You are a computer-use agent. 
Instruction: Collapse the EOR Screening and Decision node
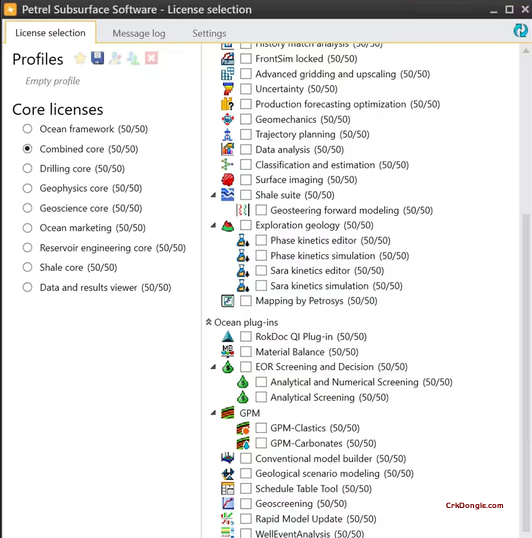(x=213, y=367)
